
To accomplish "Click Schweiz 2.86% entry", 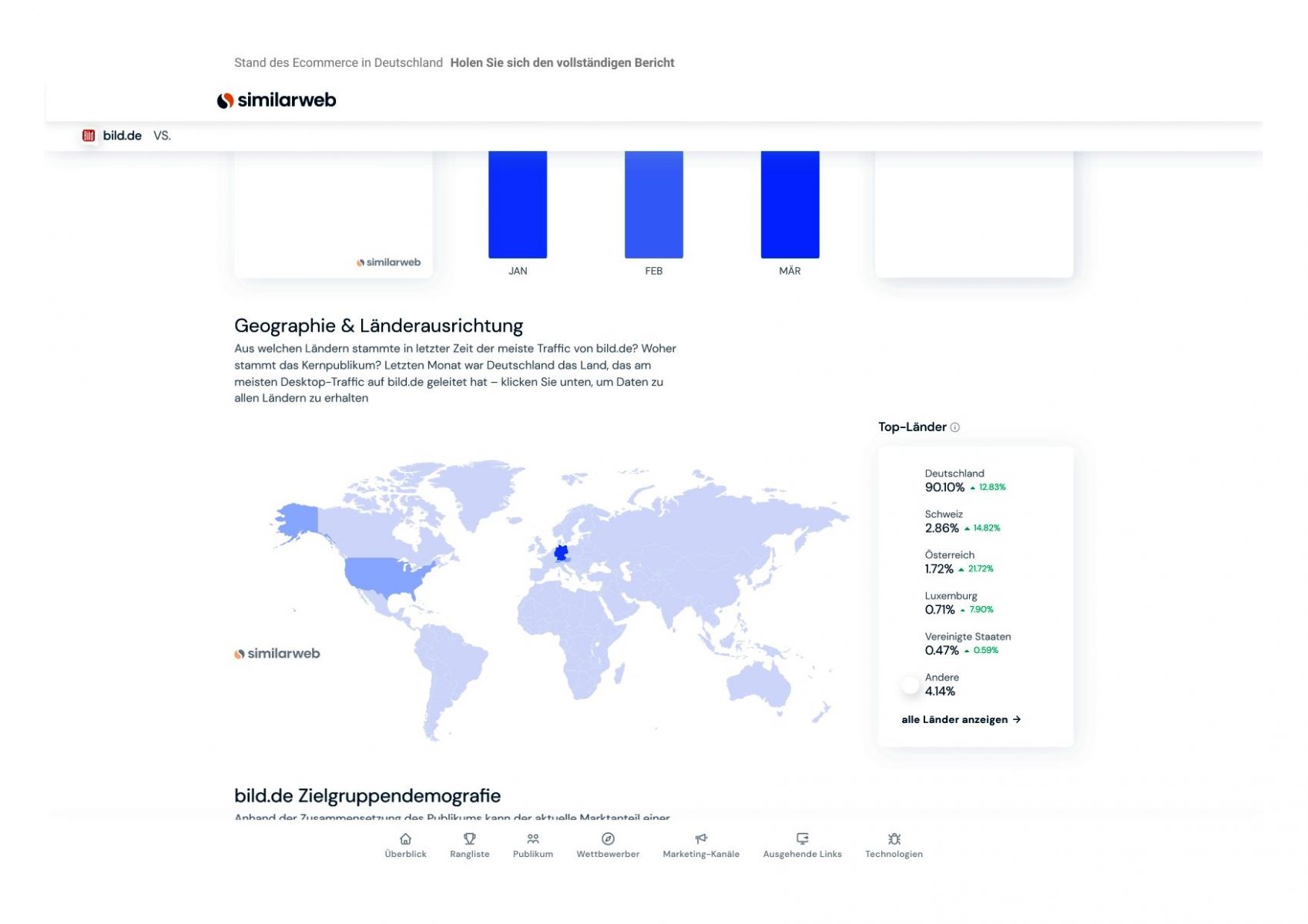I will tap(962, 521).
